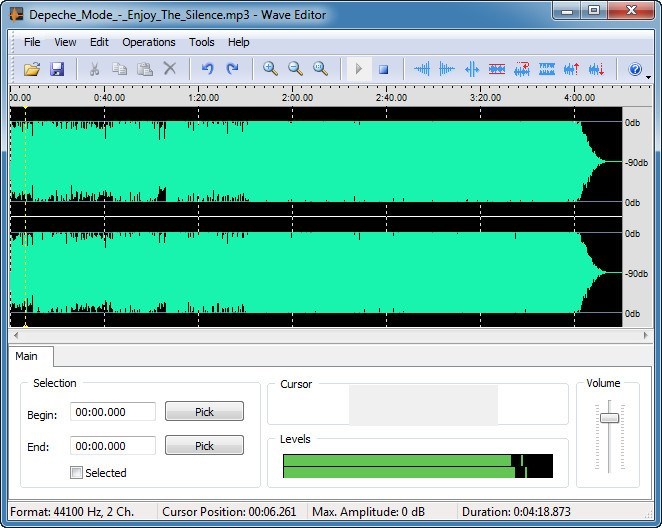This screenshot has width=662, height=528.
Task: Open Help with the question mark icon
Action: [635, 69]
